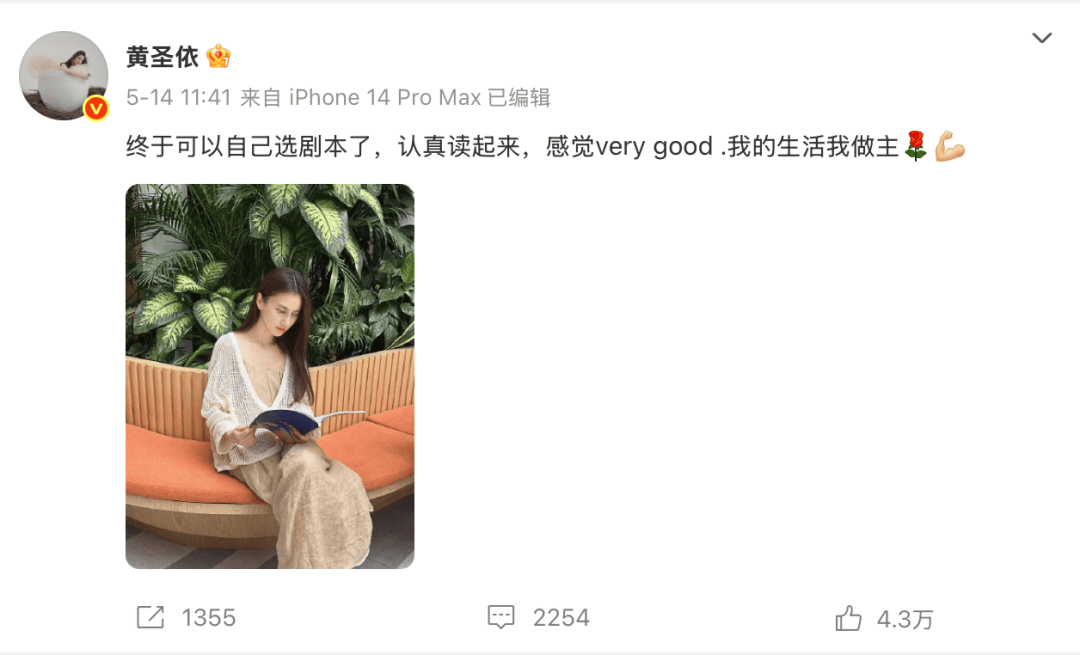This screenshot has width=1080, height=655.
Task: Open the 黄圣依 username profile link
Action: [x=163, y=56]
